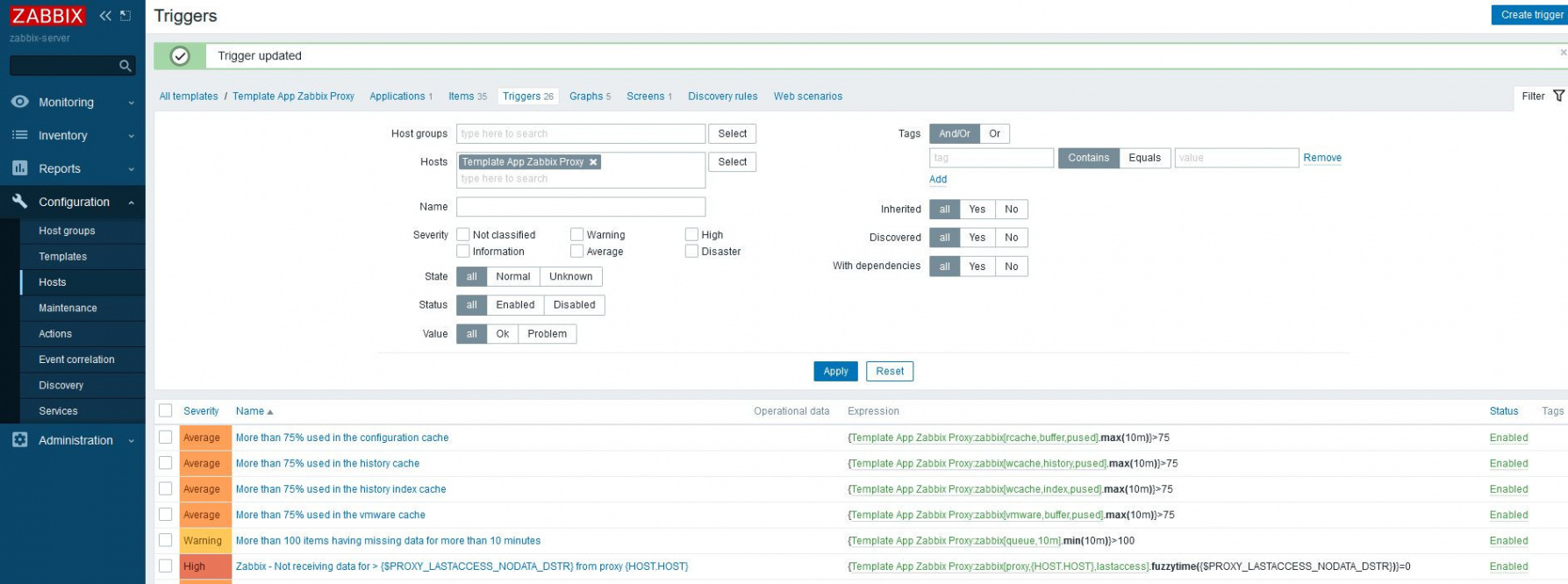
Task: Click the Add tag link
Action: coord(938,180)
